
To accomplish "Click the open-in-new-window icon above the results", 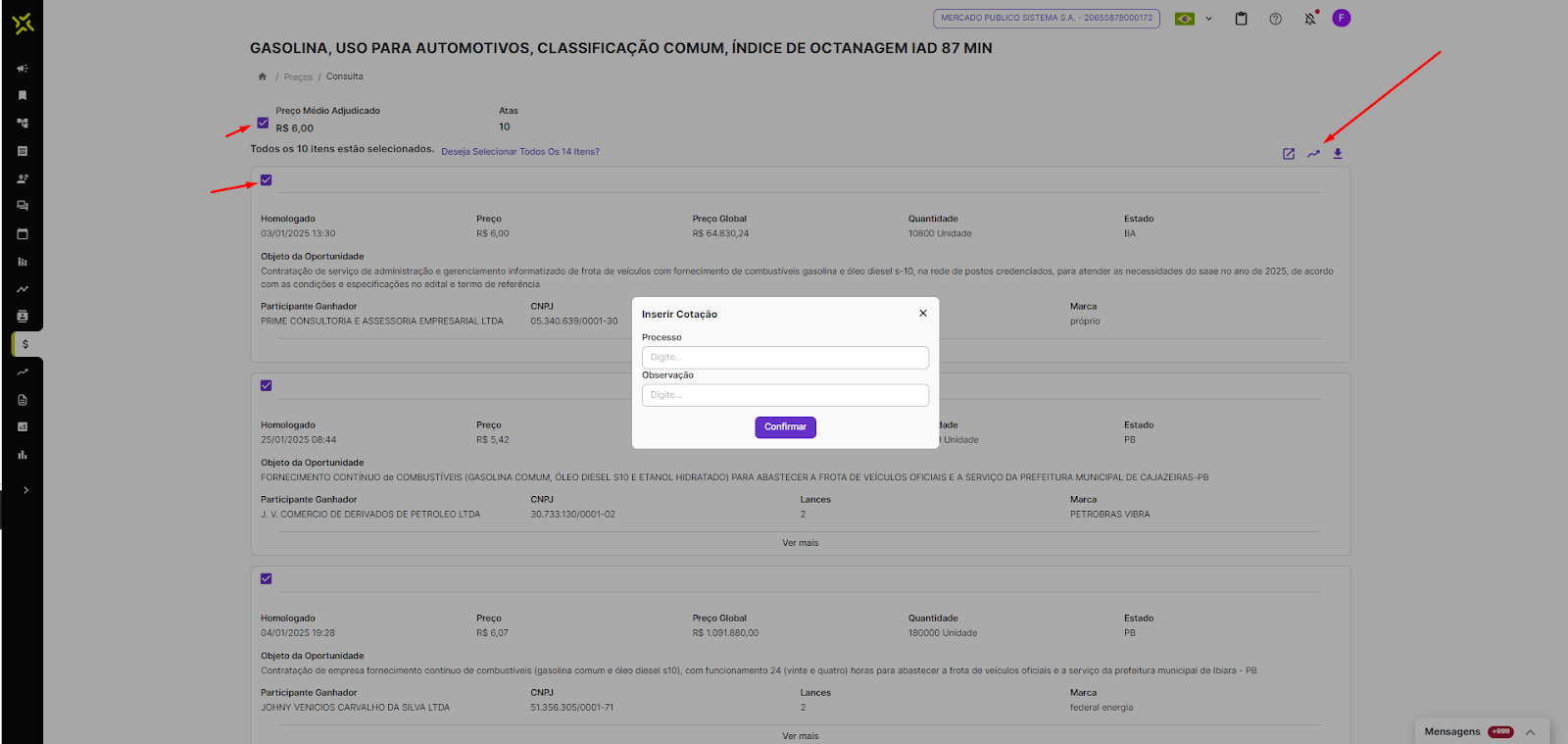I will [x=1289, y=154].
